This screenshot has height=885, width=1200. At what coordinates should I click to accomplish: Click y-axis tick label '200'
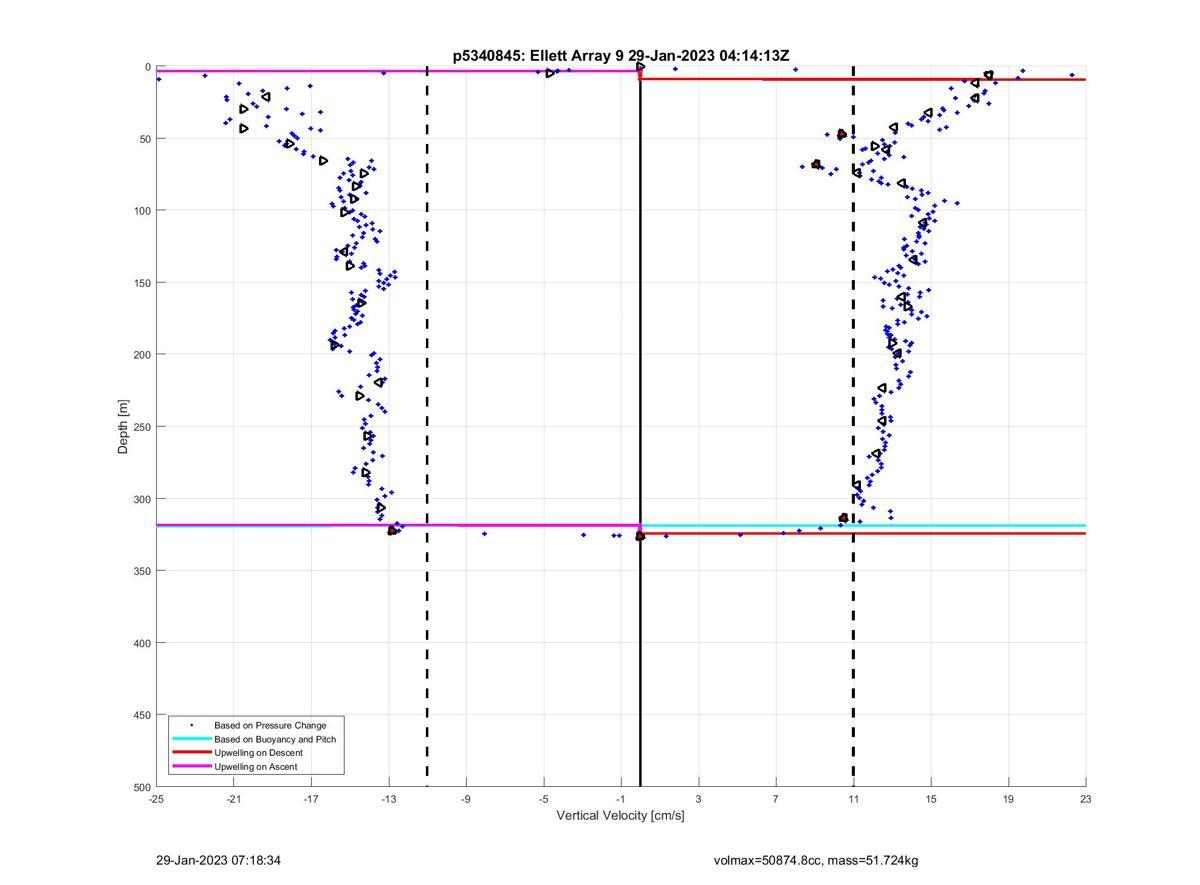(x=142, y=355)
